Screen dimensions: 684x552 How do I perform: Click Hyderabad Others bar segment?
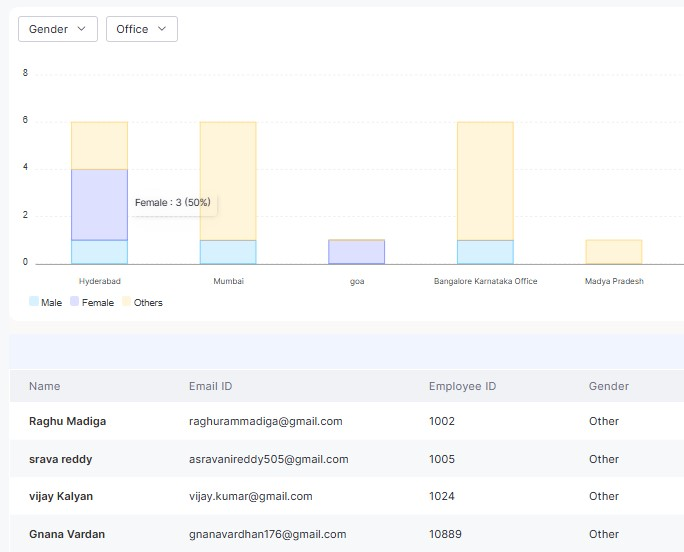click(99, 146)
